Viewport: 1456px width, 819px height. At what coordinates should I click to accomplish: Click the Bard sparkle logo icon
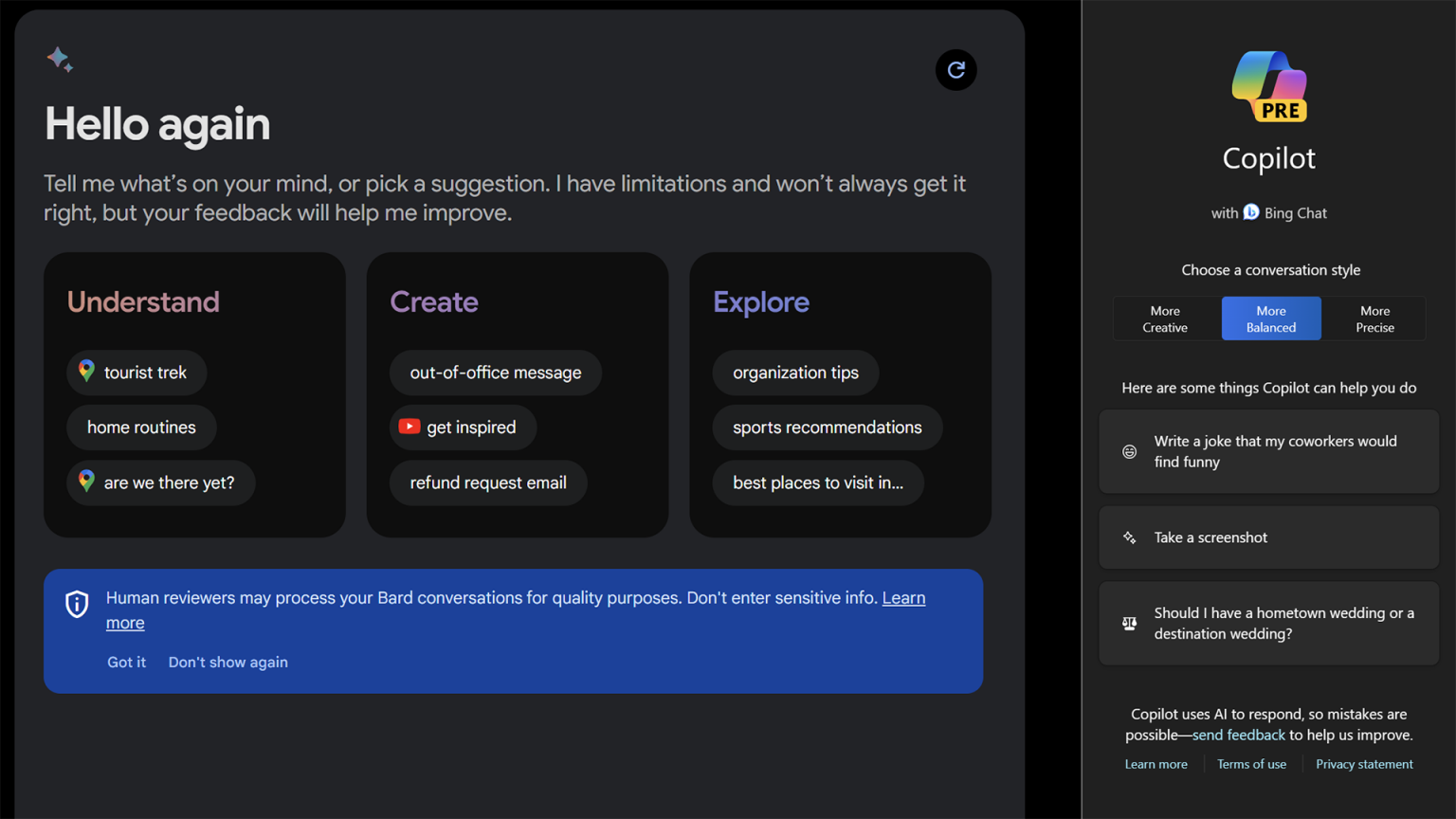60,59
